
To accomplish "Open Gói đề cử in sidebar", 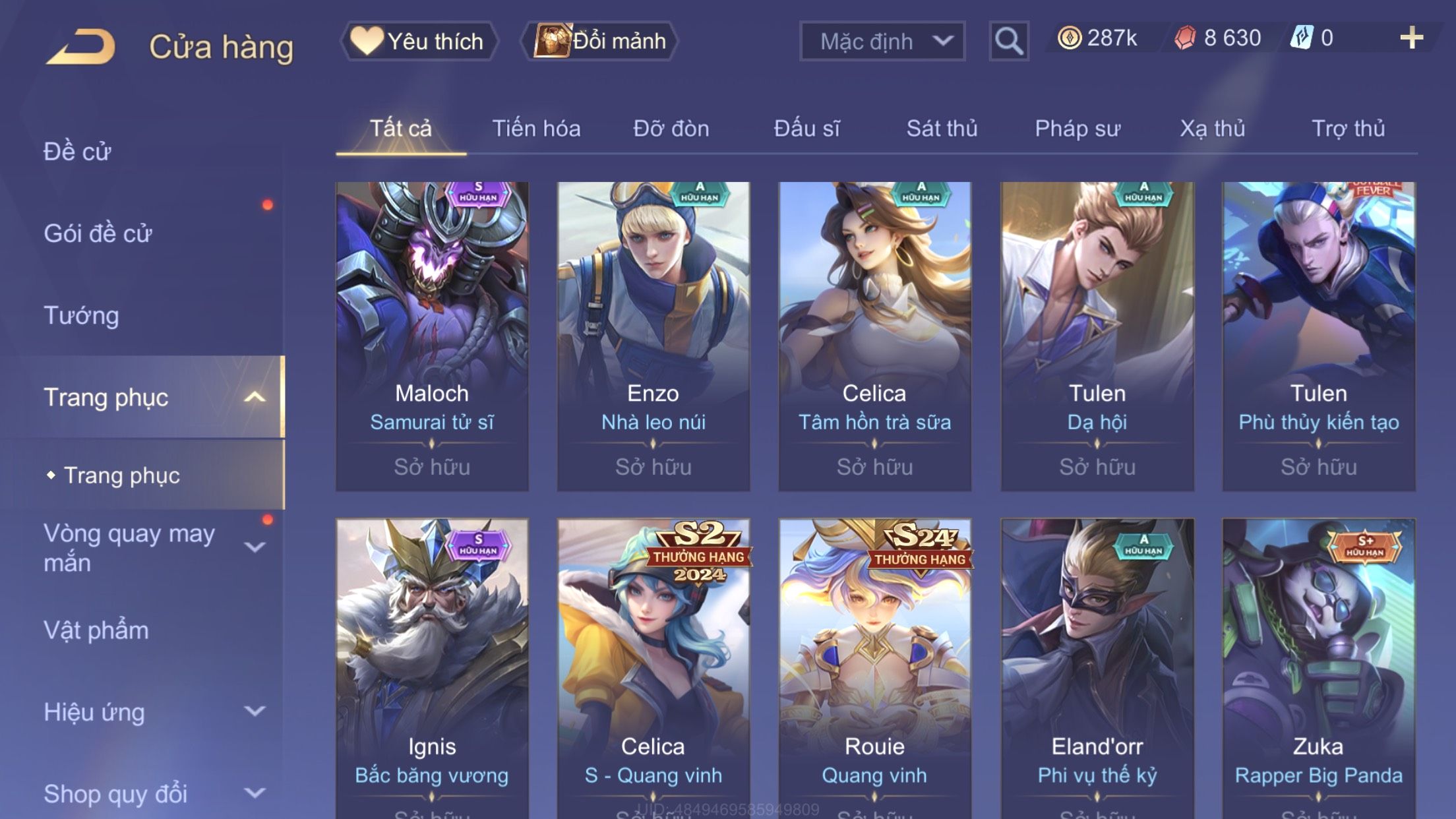I will point(98,233).
